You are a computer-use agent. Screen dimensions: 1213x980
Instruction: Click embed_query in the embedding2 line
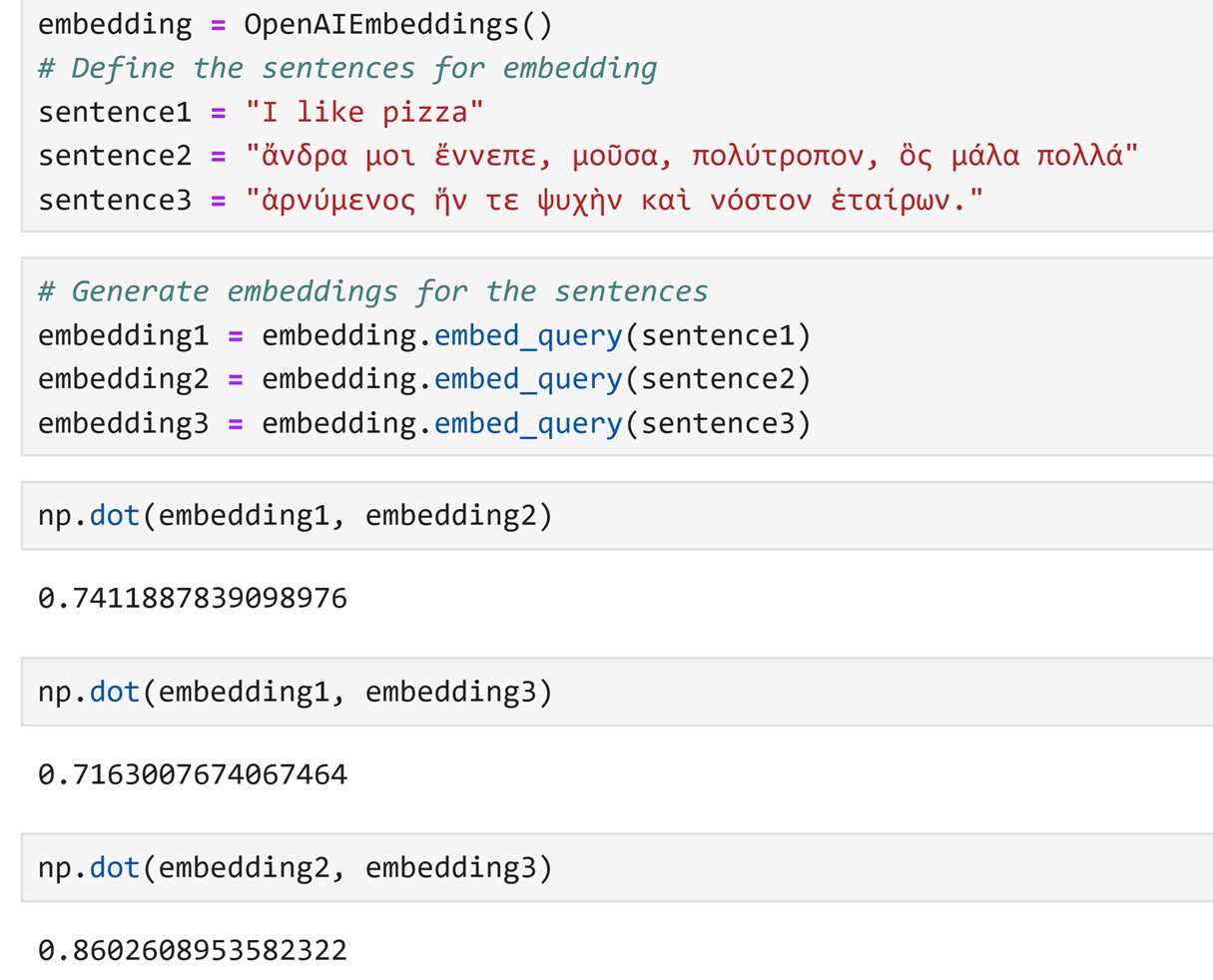528,379
